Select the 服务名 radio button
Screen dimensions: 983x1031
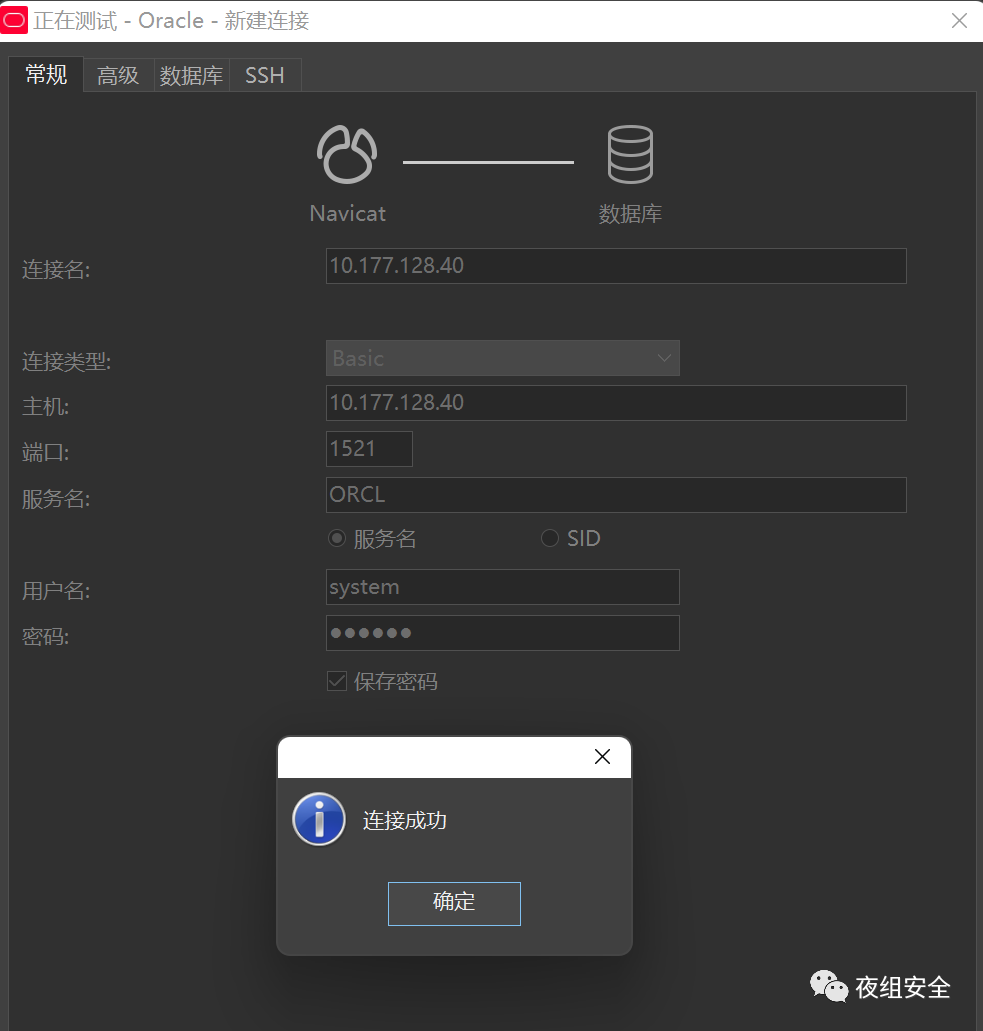337,539
